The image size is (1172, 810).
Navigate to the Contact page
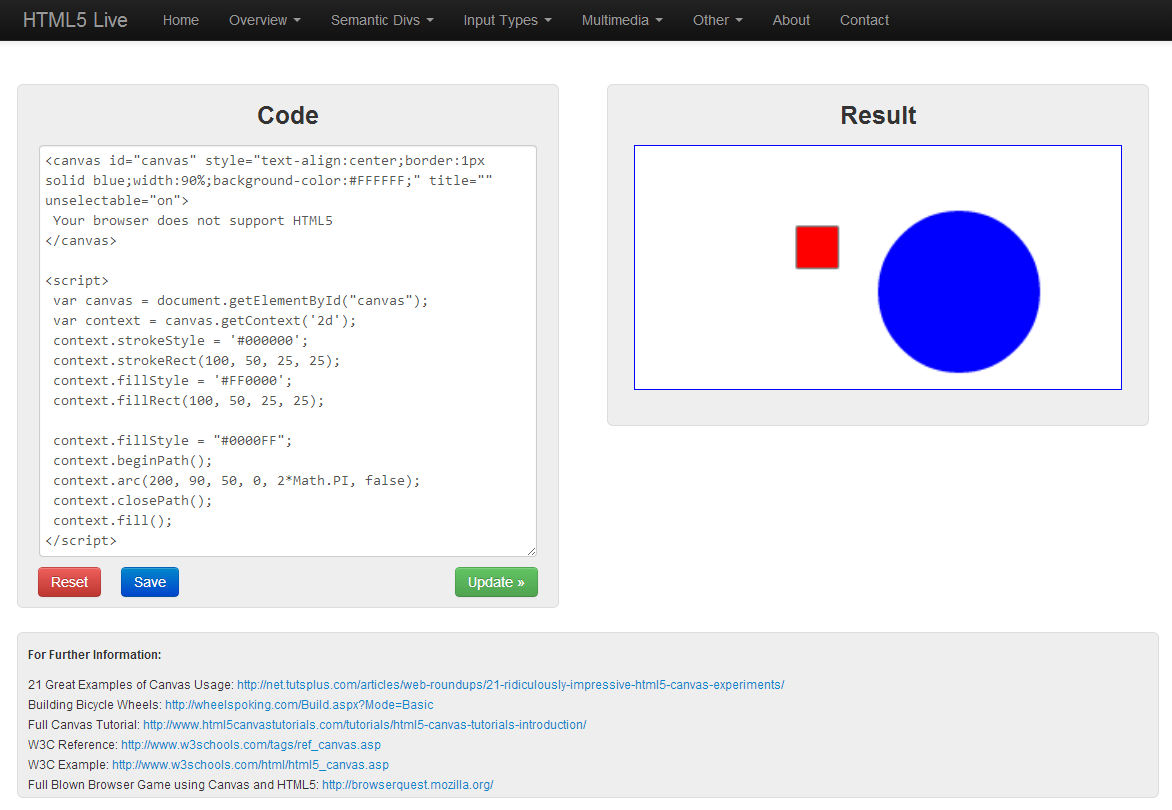pyautogui.click(x=864, y=20)
